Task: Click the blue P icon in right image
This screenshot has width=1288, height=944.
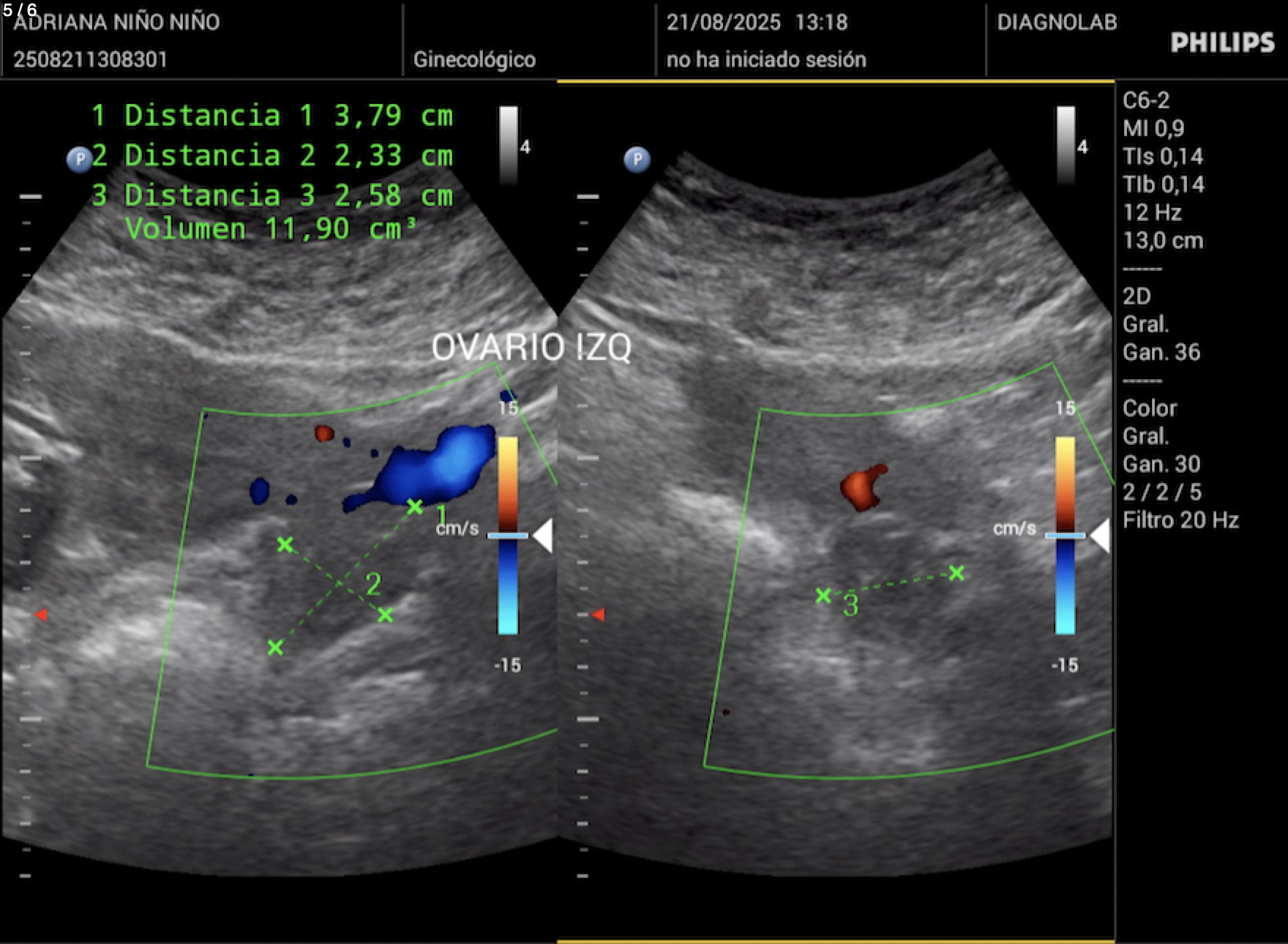Action: 637,159
